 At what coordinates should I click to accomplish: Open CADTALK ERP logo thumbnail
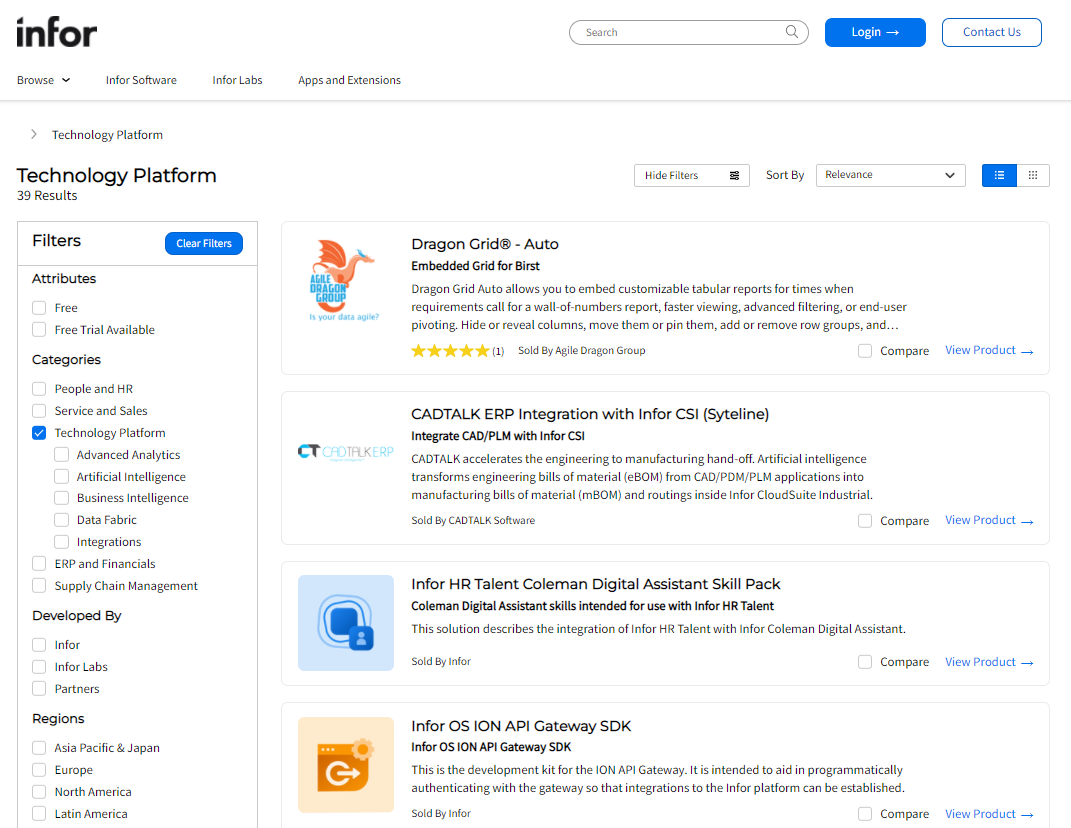(x=346, y=452)
